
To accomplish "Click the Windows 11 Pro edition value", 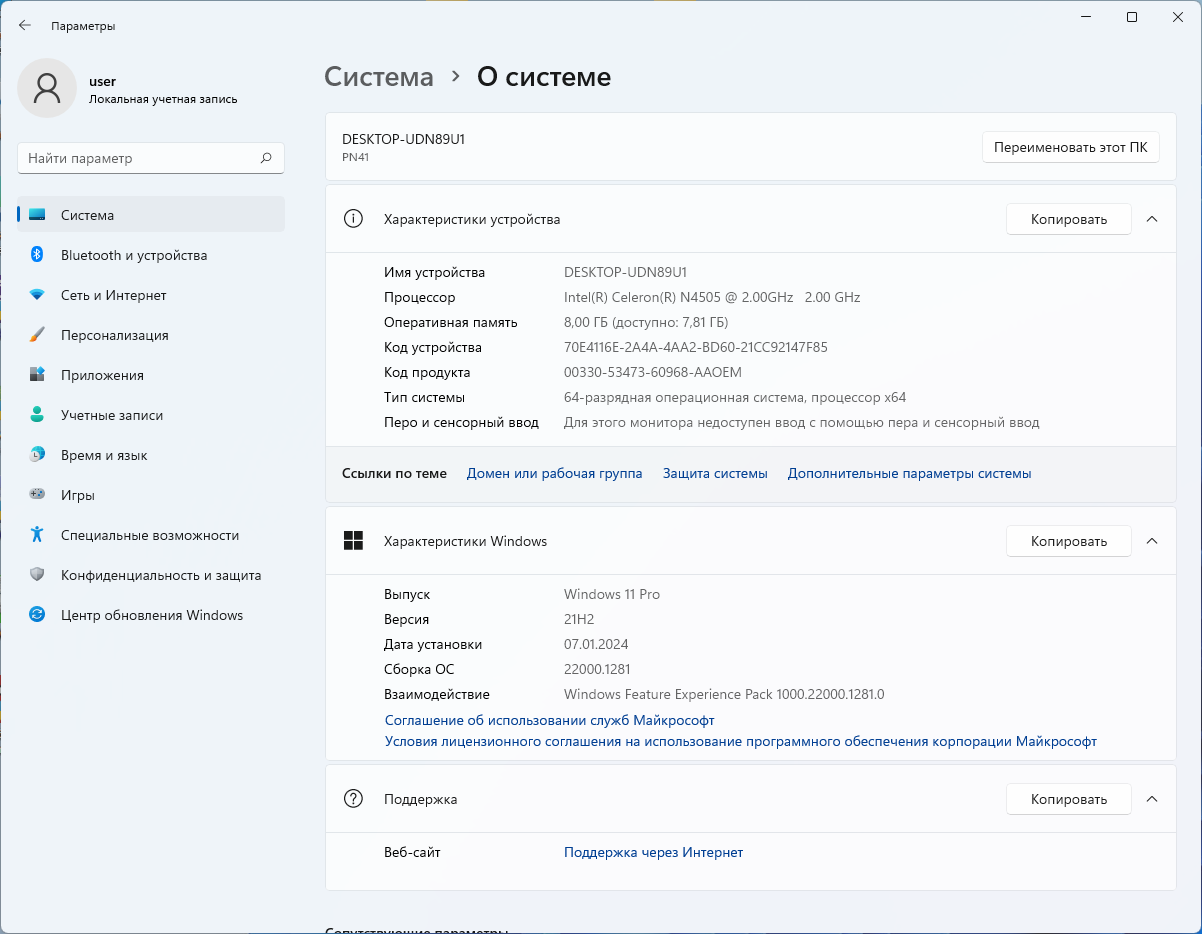I will coord(612,594).
